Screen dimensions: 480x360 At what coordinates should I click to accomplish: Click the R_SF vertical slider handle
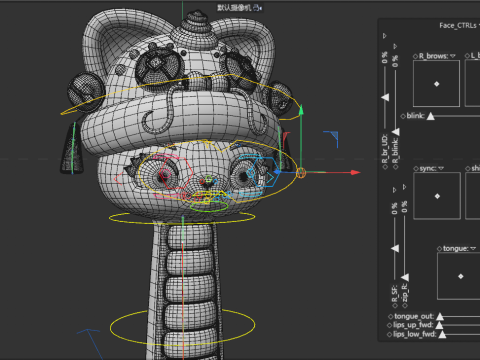[395, 248]
